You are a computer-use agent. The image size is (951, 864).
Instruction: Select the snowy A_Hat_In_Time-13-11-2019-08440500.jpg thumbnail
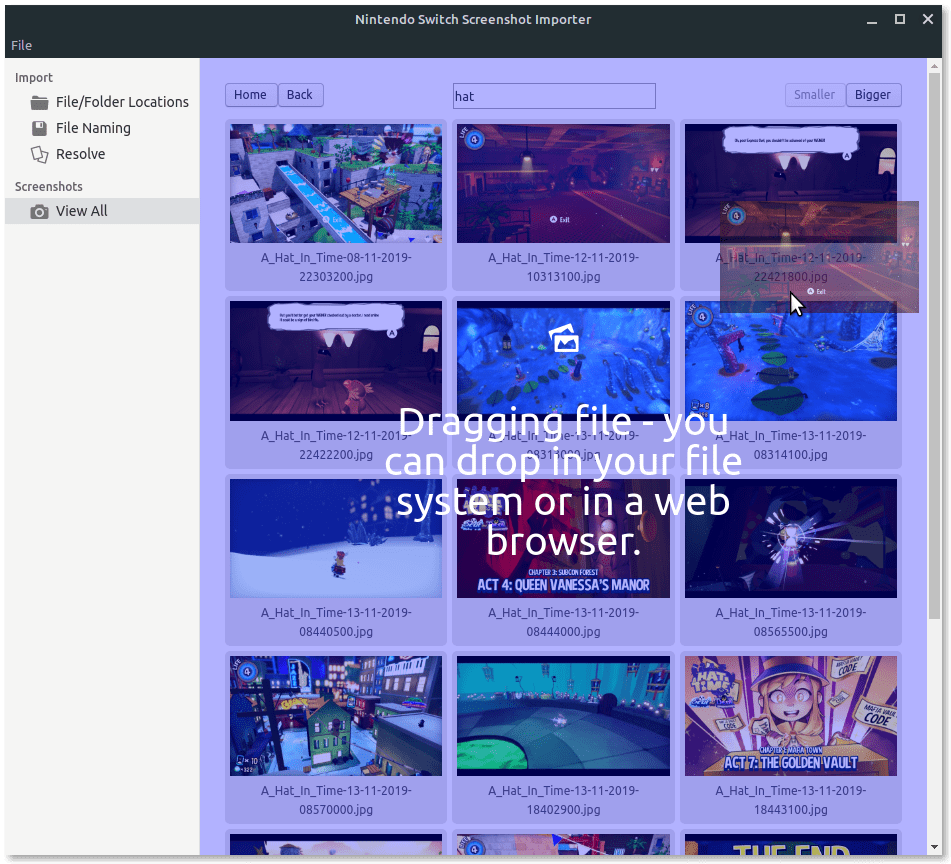pyautogui.click(x=336, y=538)
